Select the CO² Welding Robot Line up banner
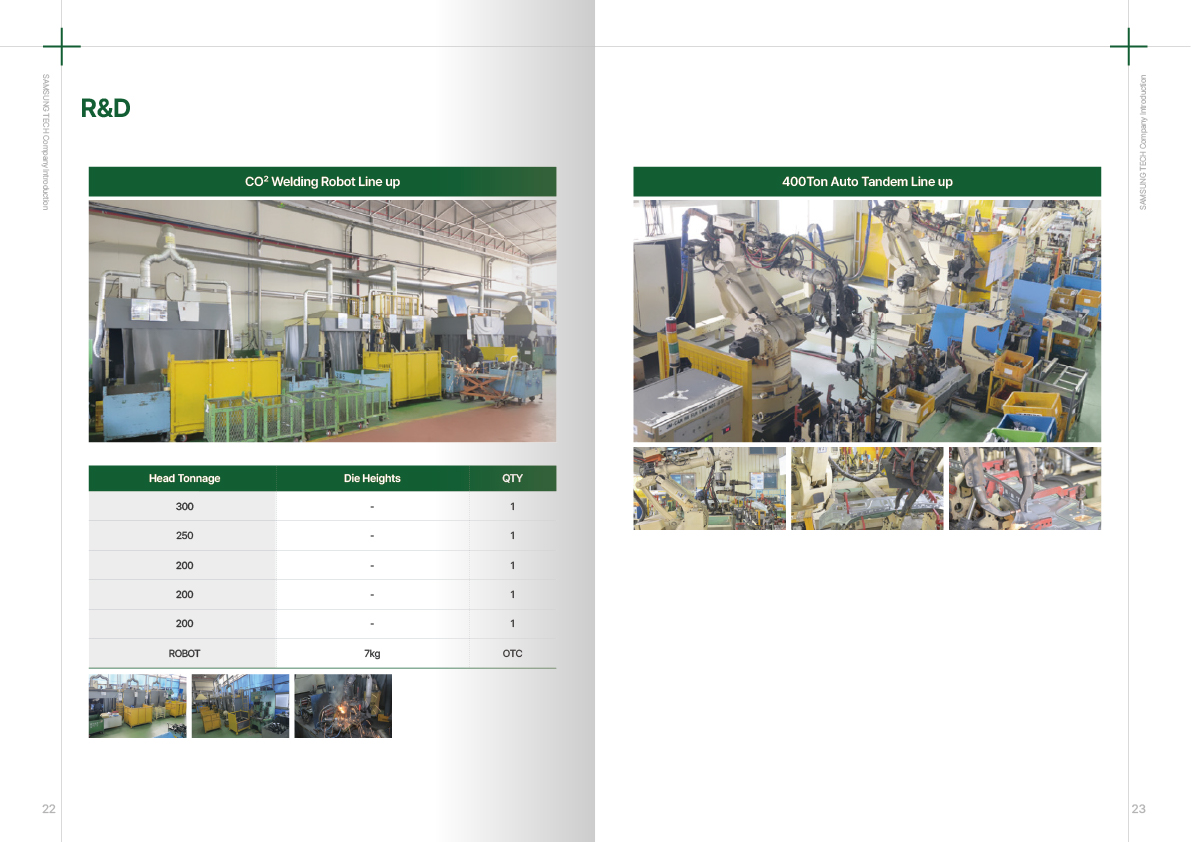This screenshot has width=1191, height=842. [x=322, y=182]
